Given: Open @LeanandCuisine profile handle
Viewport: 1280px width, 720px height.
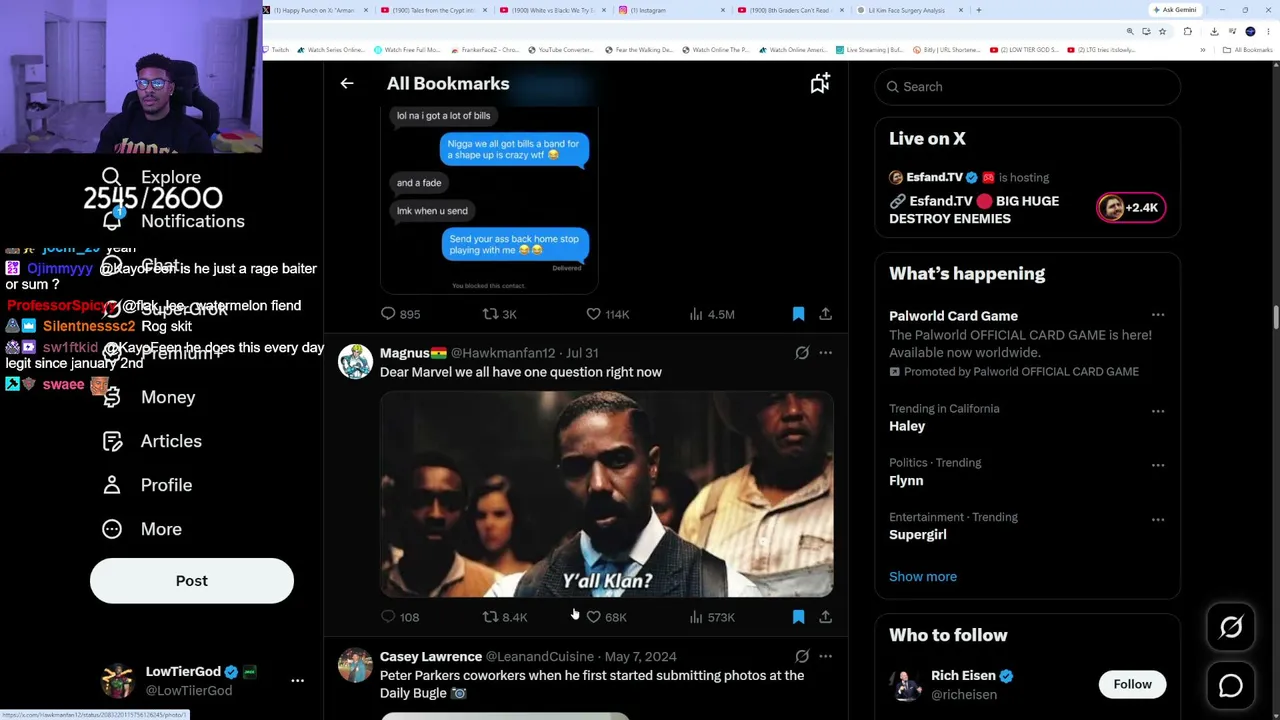Looking at the screenshot, I should pyautogui.click(x=539, y=657).
